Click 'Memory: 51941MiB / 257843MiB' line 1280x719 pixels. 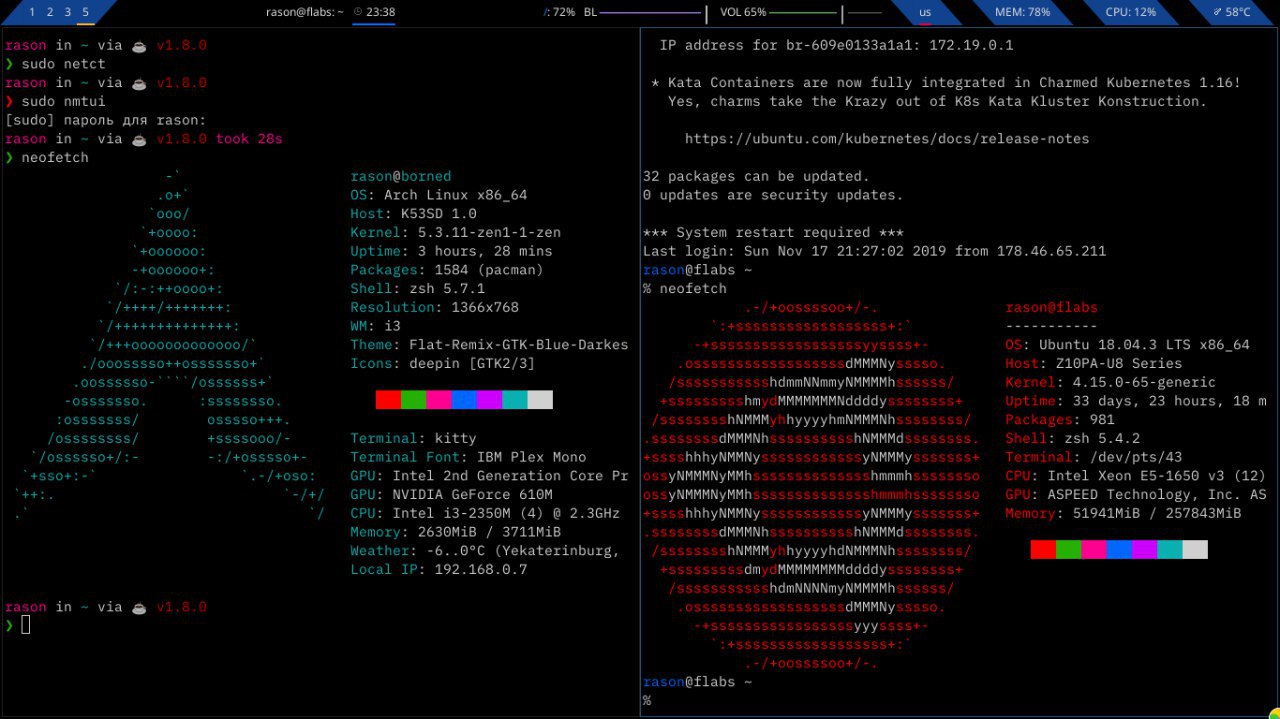pos(1123,513)
